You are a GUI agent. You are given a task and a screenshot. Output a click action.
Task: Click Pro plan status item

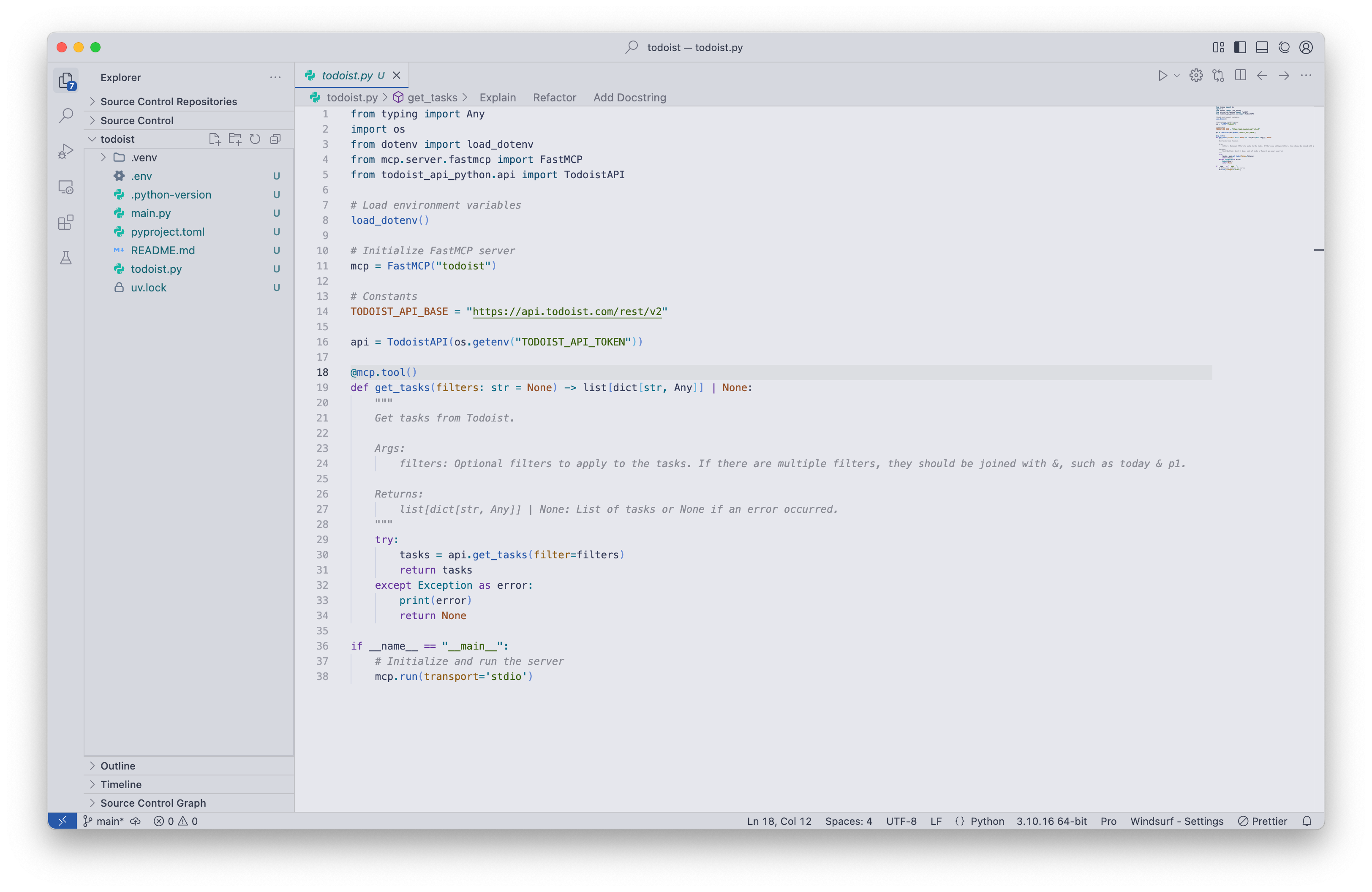pyautogui.click(x=1108, y=821)
